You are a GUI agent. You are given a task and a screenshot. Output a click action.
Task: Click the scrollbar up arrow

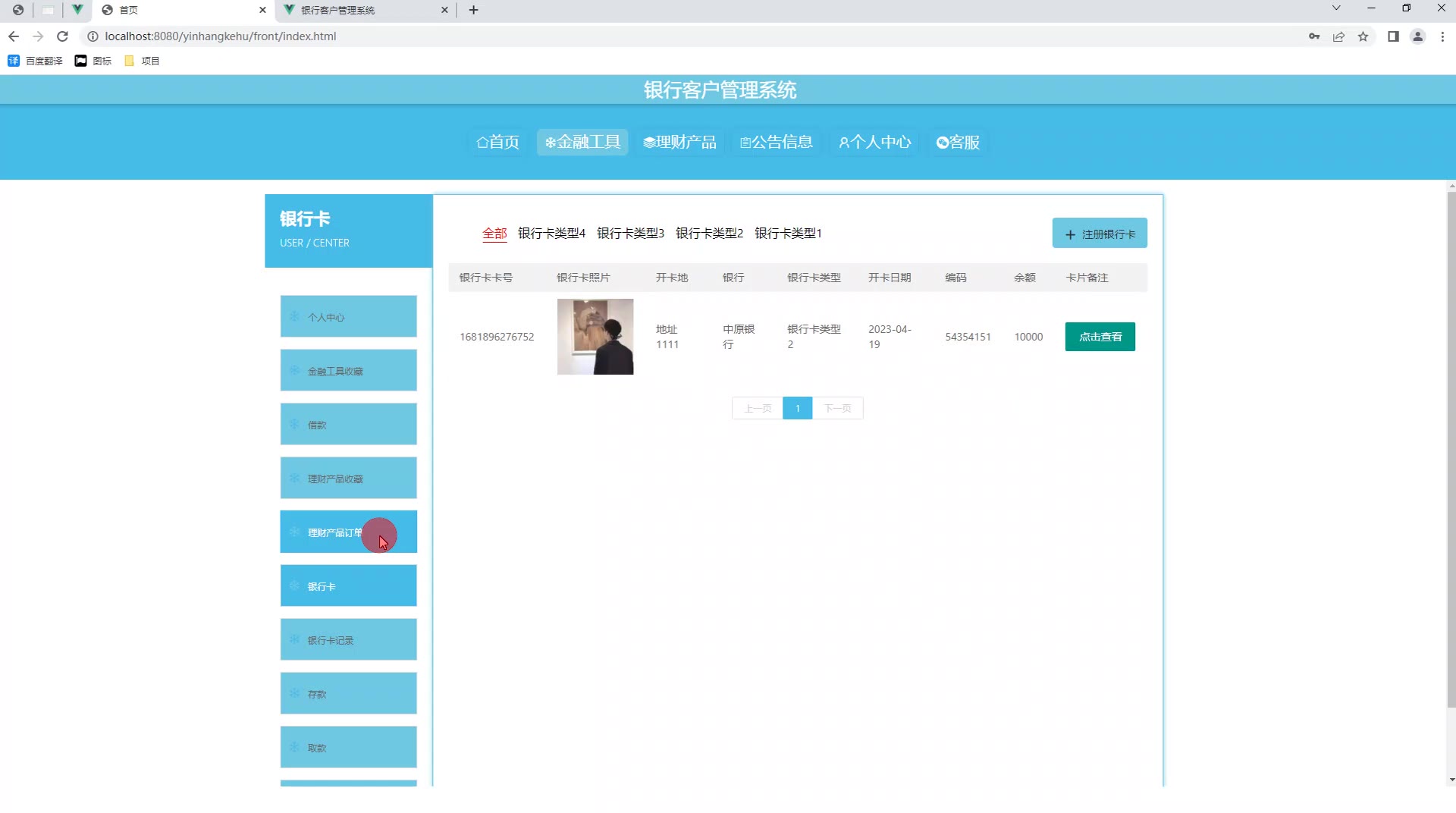1451,185
